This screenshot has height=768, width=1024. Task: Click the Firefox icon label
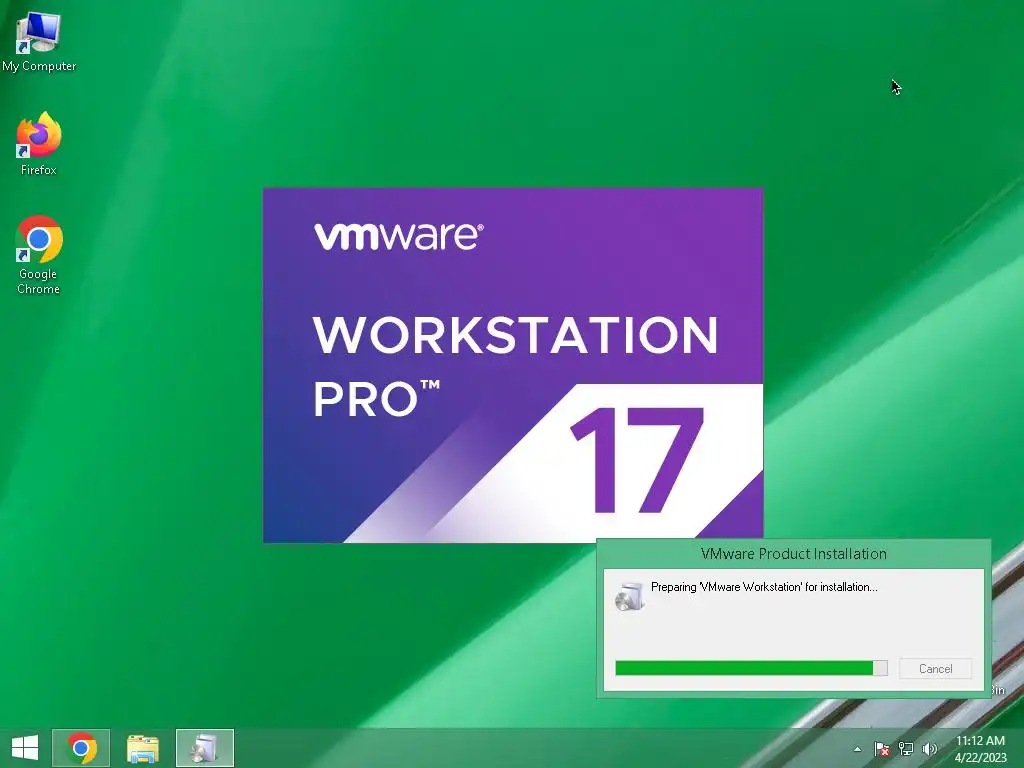(x=39, y=170)
